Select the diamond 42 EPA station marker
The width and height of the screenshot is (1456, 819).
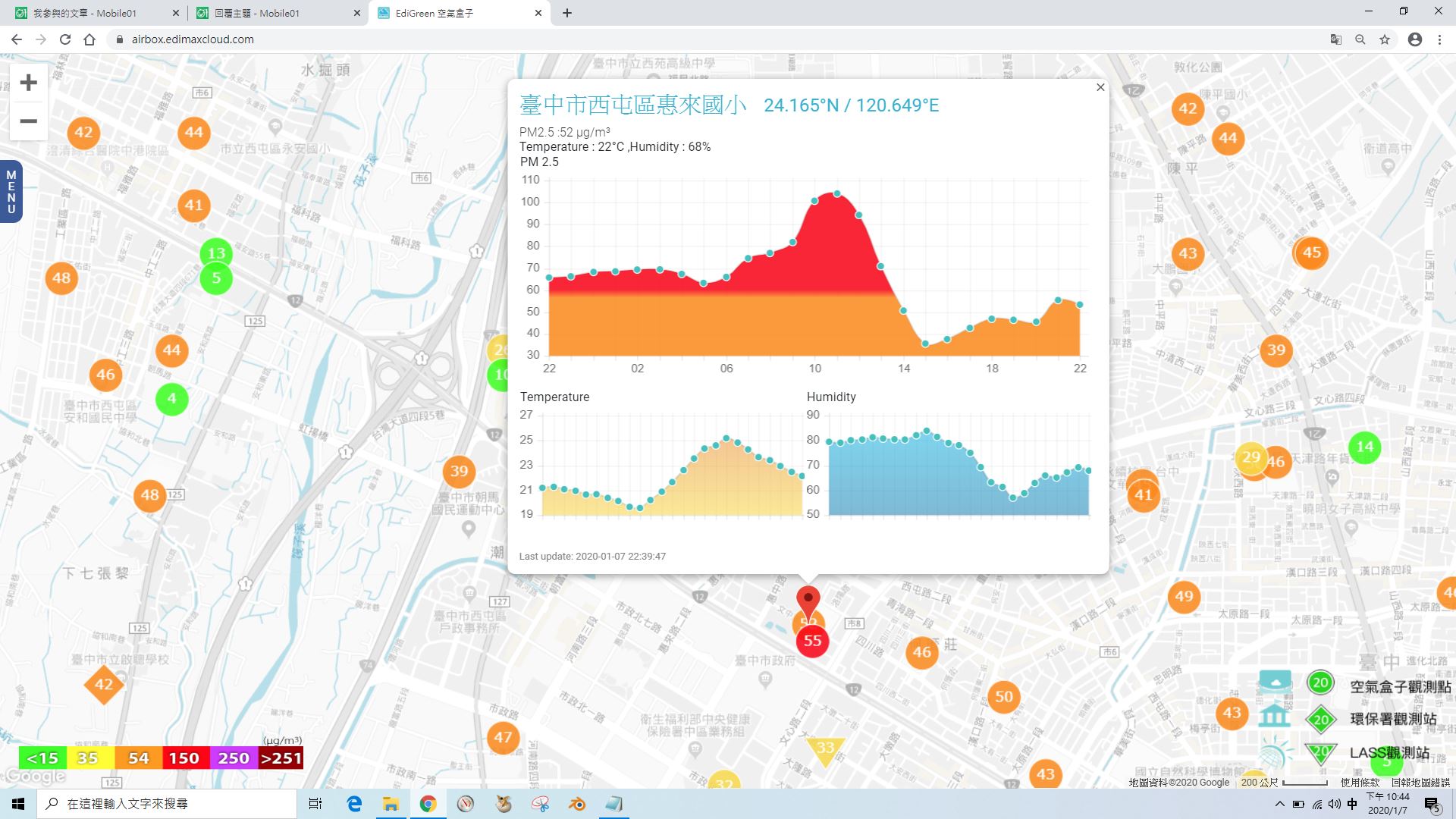103,685
